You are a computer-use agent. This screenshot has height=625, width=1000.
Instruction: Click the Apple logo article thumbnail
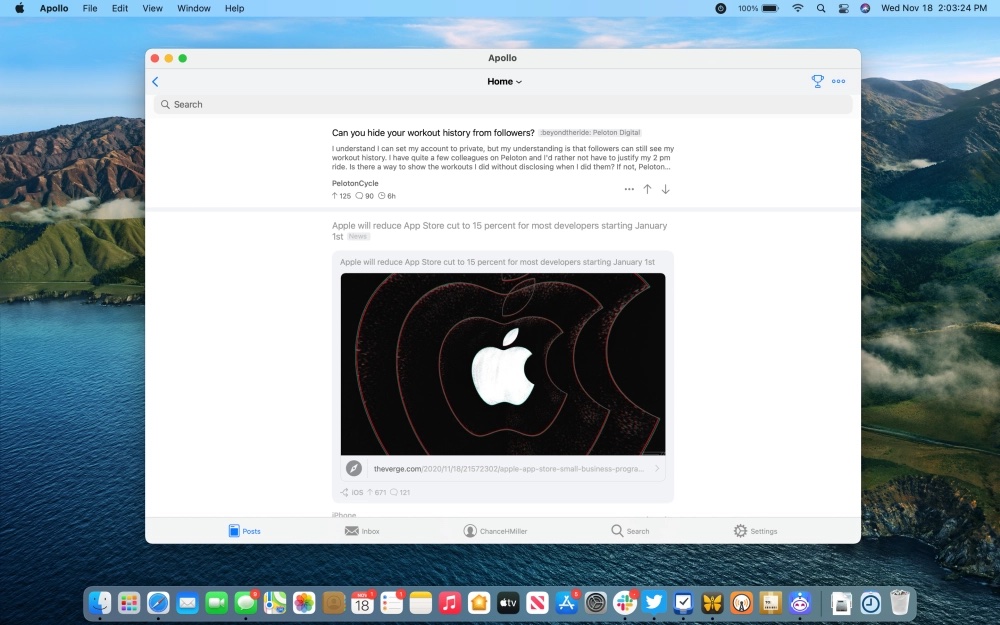click(x=503, y=364)
